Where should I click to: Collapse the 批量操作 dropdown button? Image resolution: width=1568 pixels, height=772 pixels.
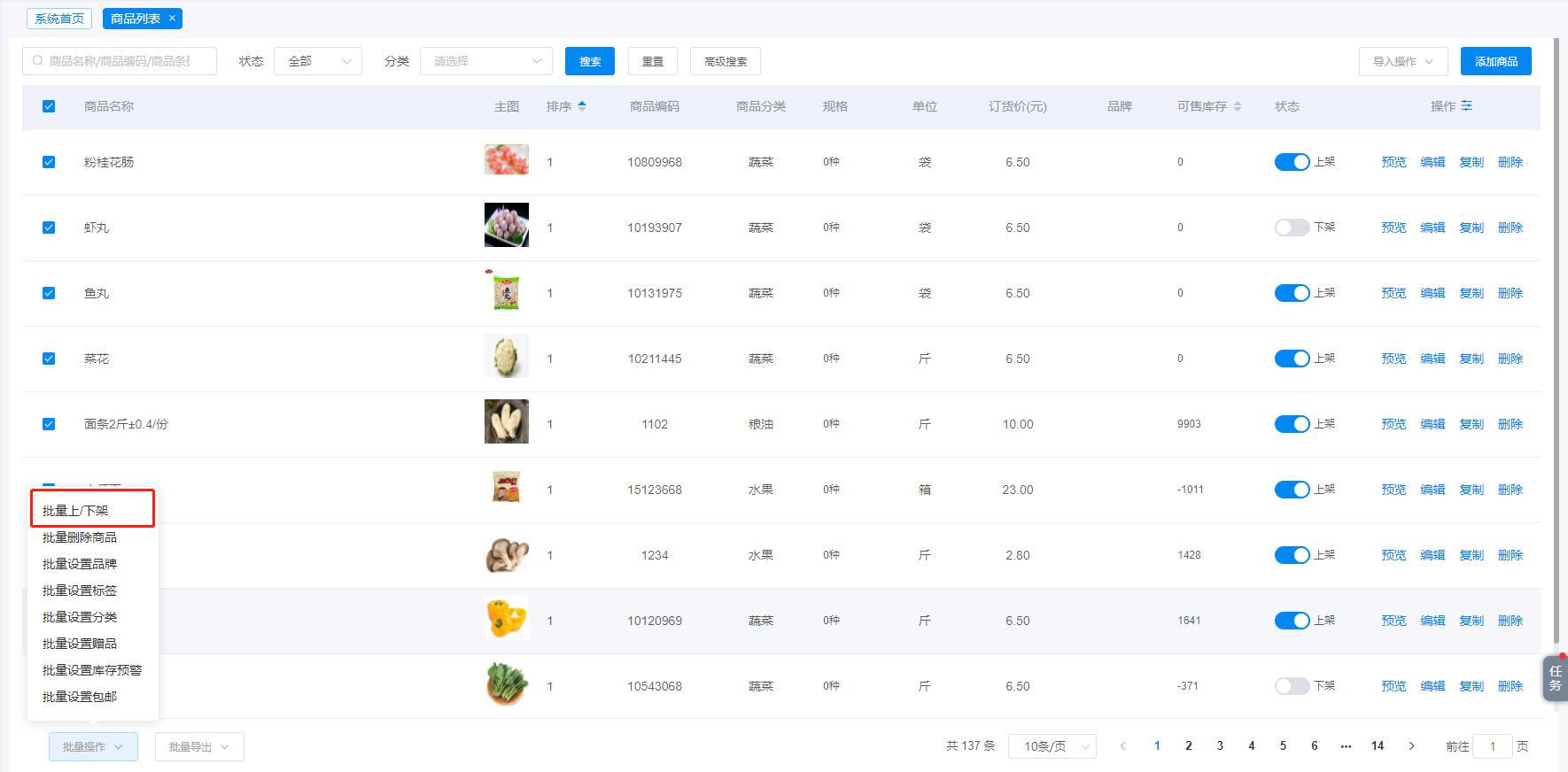[93, 746]
